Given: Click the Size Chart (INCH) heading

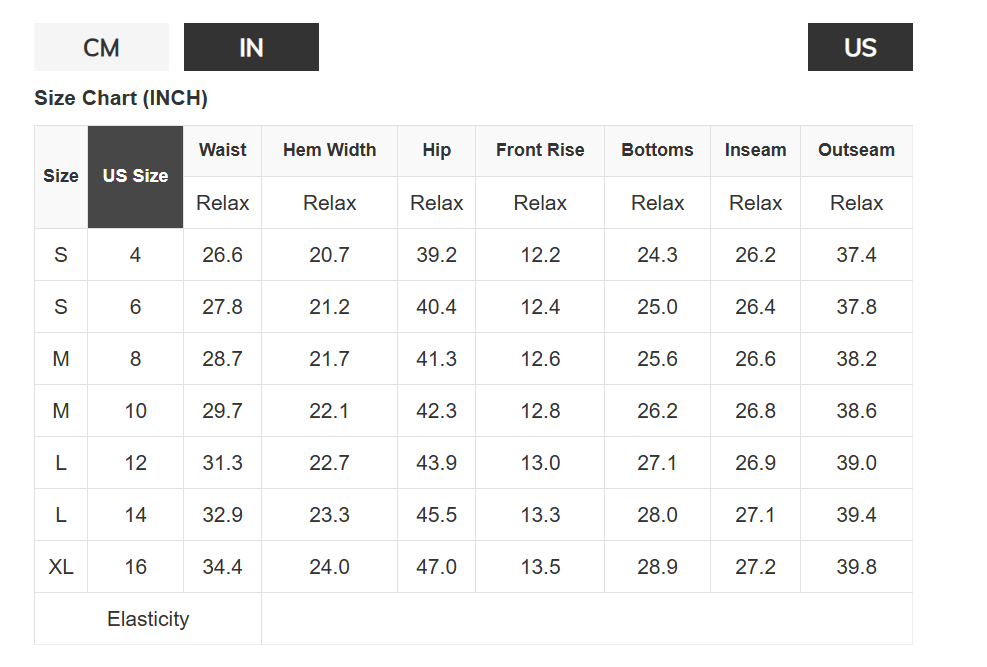Looking at the screenshot, I should point(121,98).
